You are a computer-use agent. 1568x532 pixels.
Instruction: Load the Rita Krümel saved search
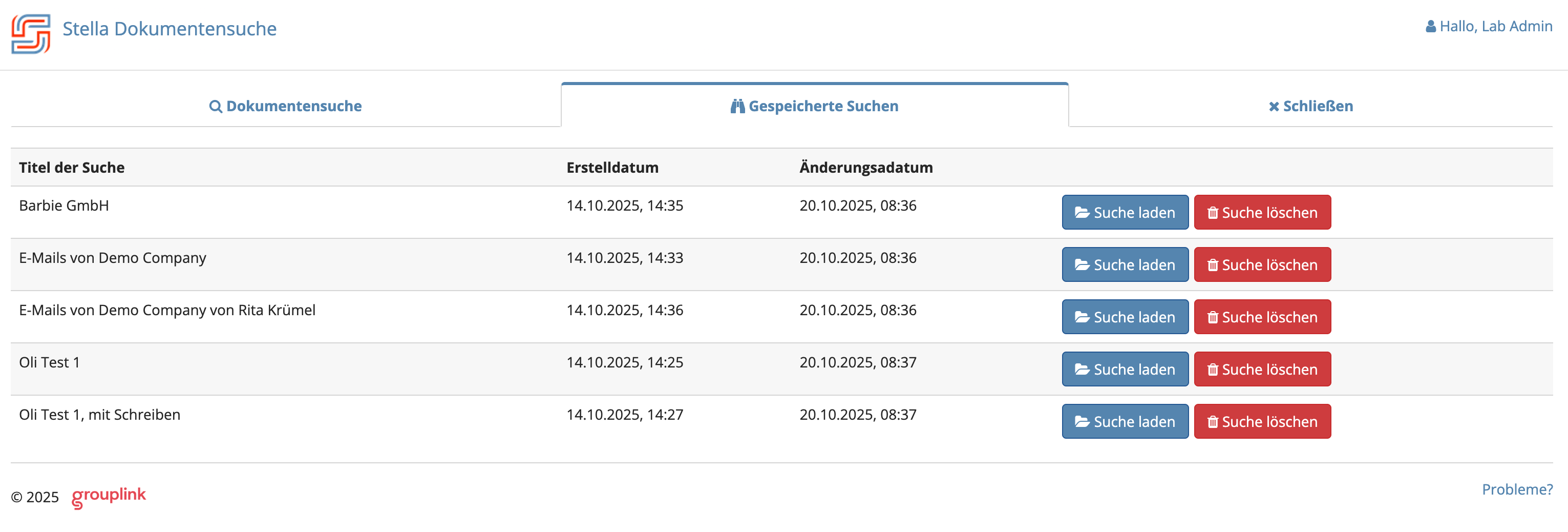pyautogui.click(x=1125, y=317)
